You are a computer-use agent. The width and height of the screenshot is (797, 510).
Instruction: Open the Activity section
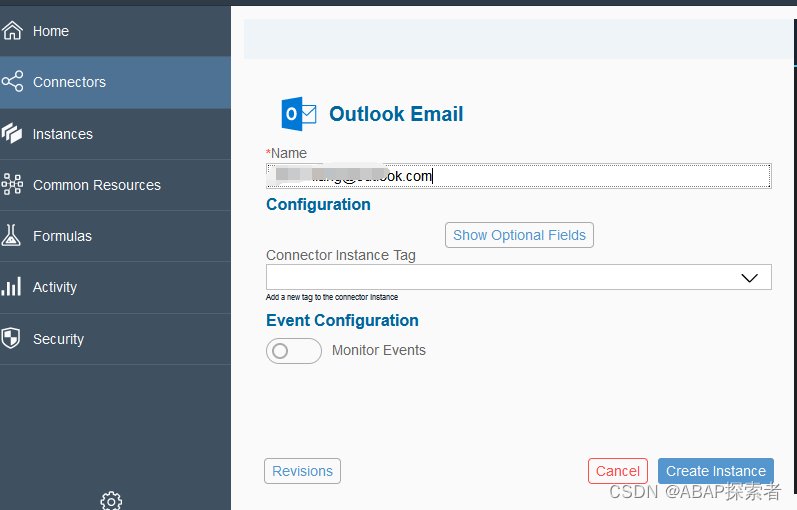coord(115,287)
